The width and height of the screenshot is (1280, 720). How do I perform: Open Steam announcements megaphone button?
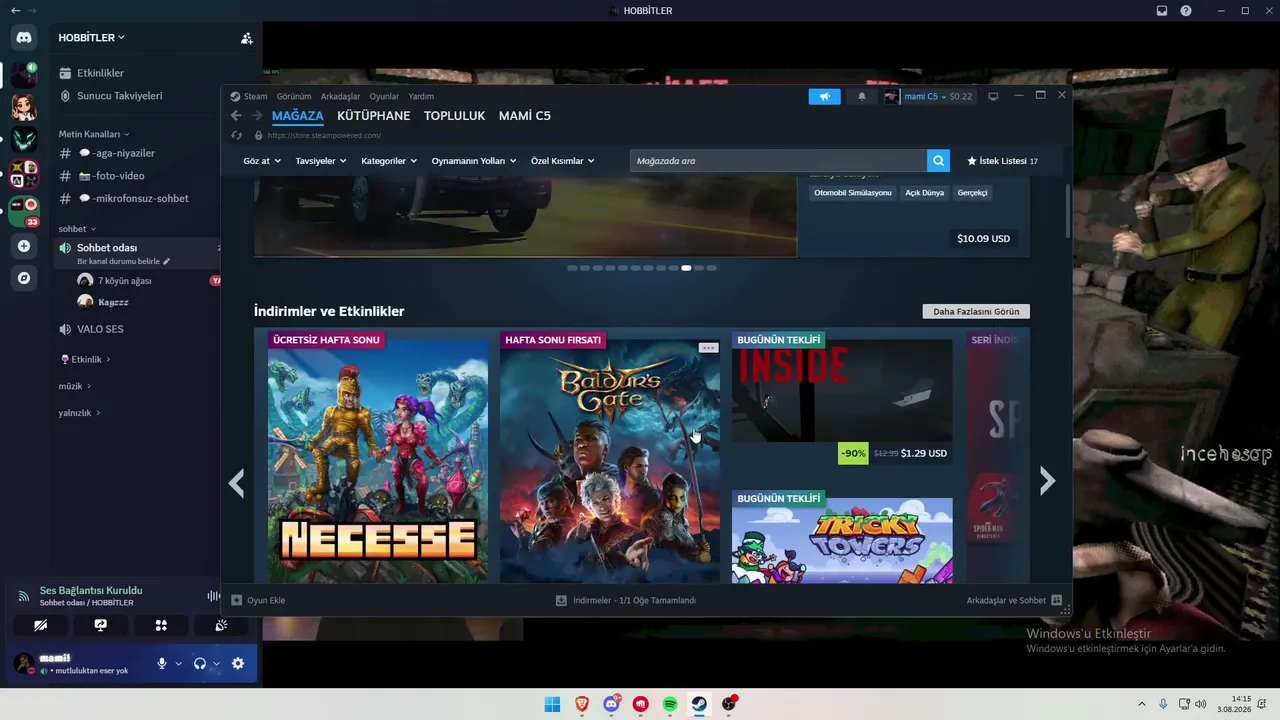(825, 96)
